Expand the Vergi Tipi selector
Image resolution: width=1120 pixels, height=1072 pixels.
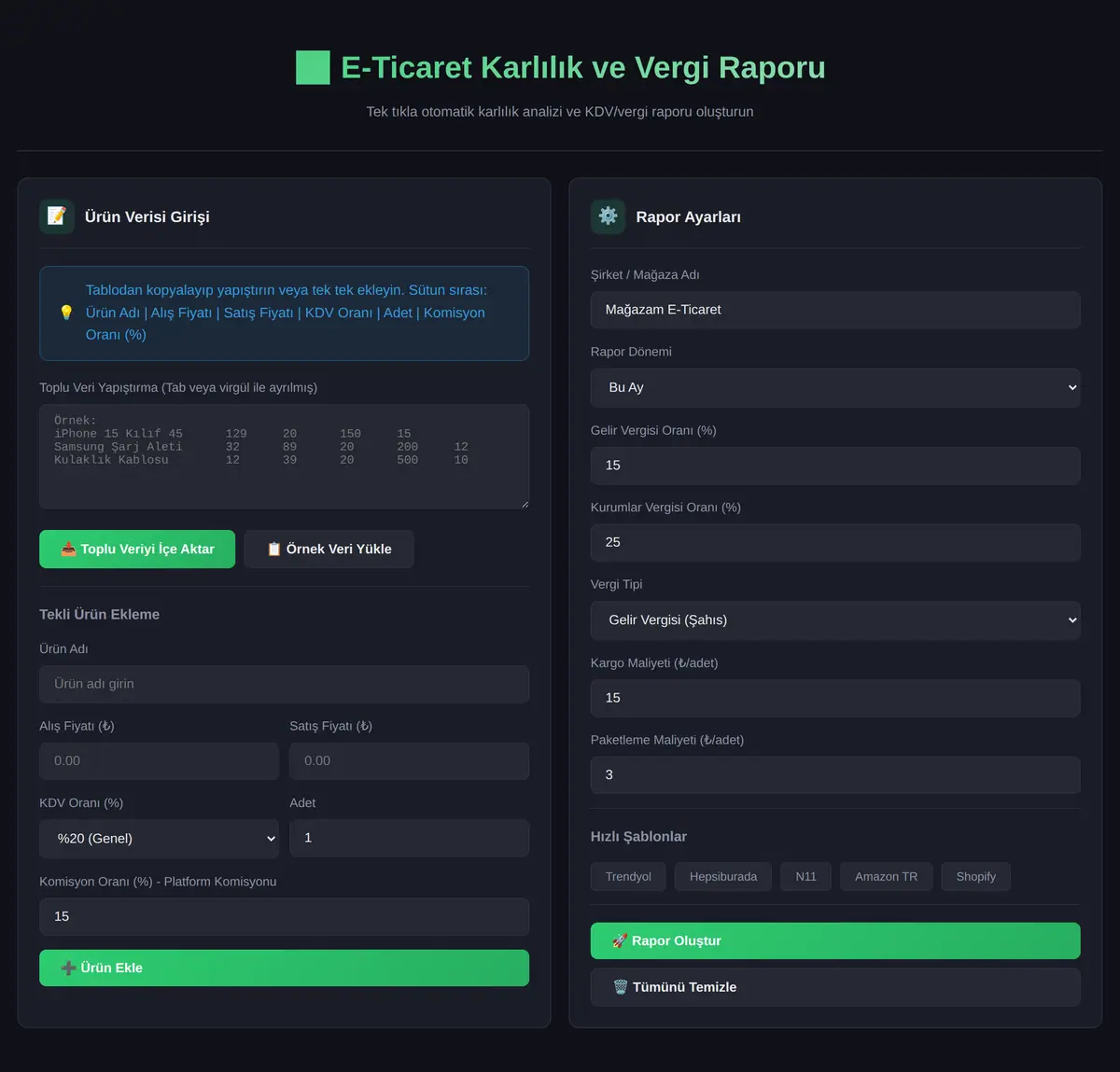coord(835,620)
